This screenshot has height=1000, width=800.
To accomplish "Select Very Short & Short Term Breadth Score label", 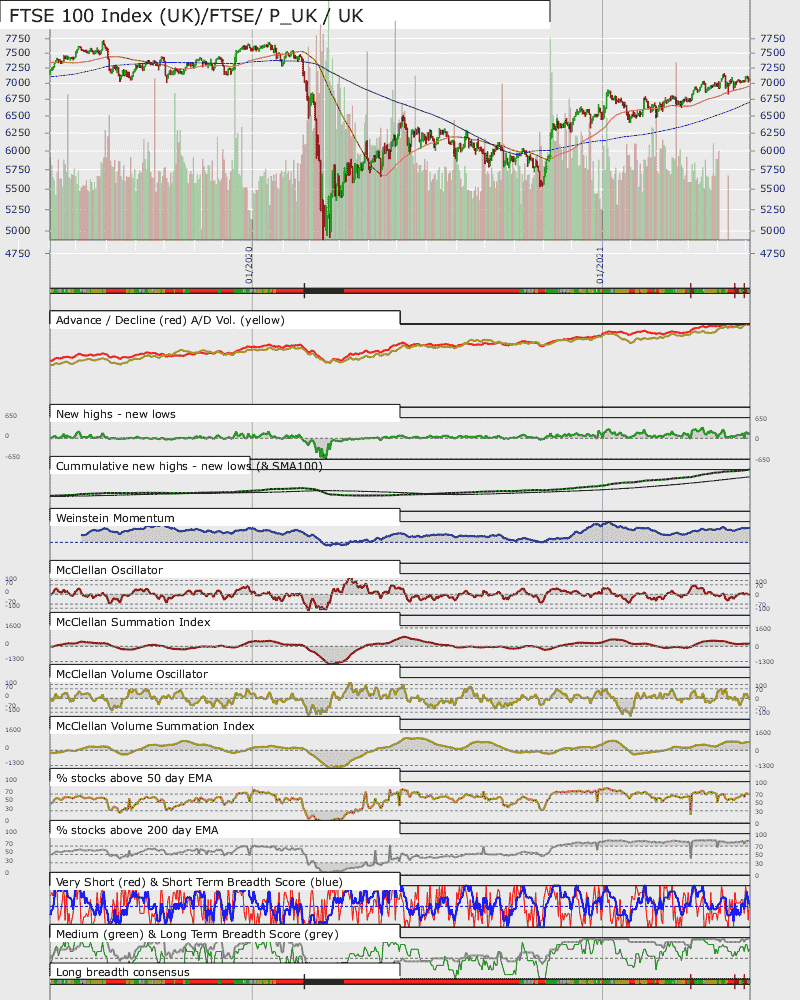I will pos(199,882).
